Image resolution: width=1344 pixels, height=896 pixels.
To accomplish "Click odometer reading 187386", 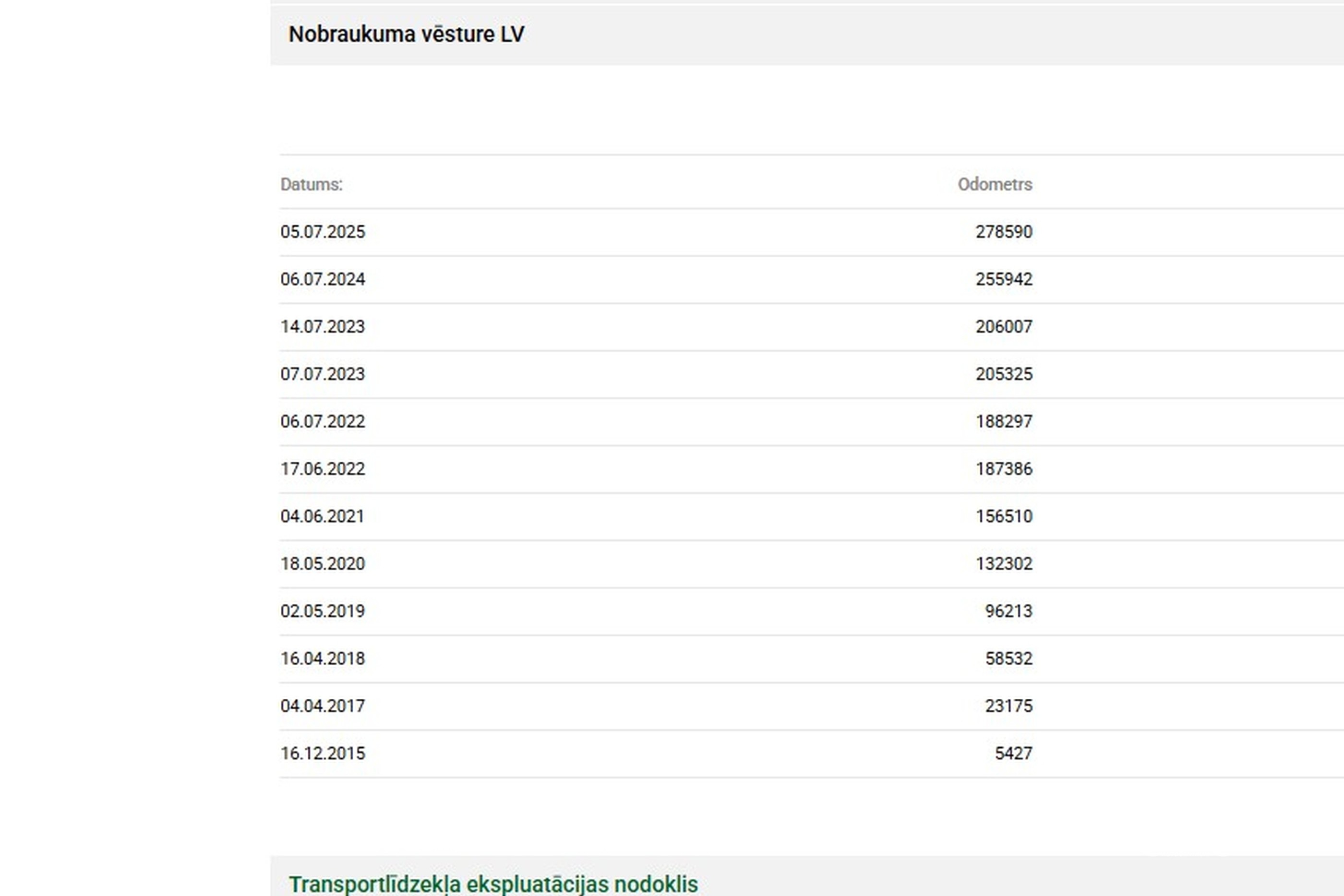I will (x=1003, y=469).
